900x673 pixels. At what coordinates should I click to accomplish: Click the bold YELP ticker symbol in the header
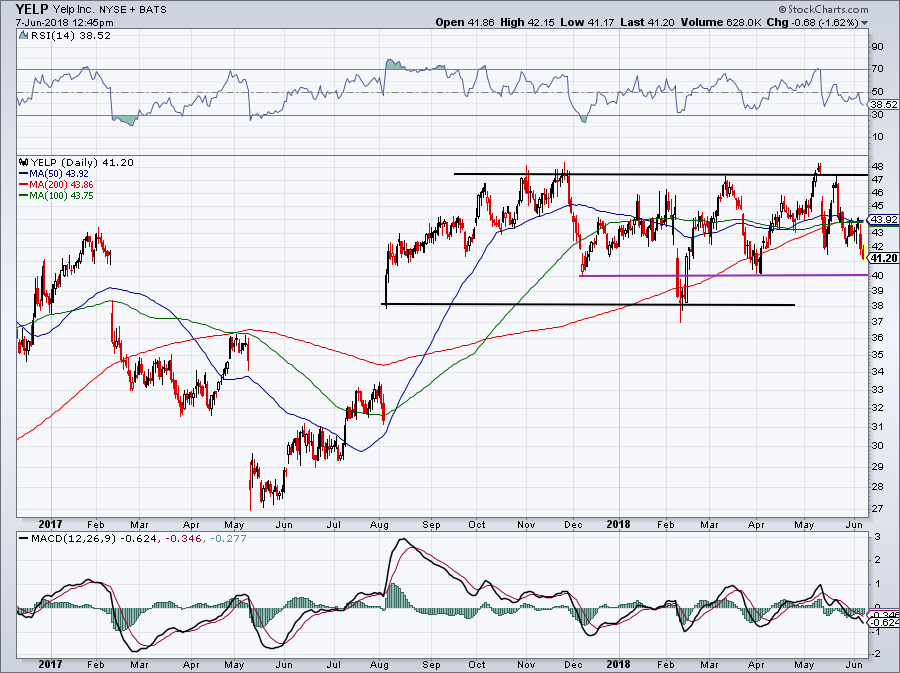click(x=32, y=9)
